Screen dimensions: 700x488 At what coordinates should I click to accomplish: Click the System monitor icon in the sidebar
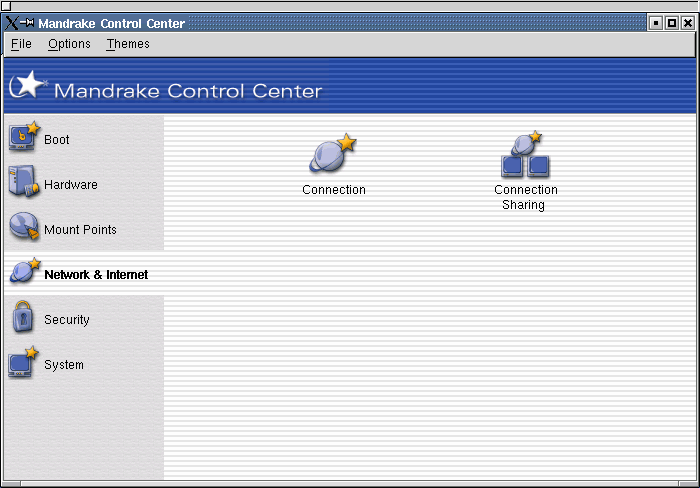tap(23, 363)
